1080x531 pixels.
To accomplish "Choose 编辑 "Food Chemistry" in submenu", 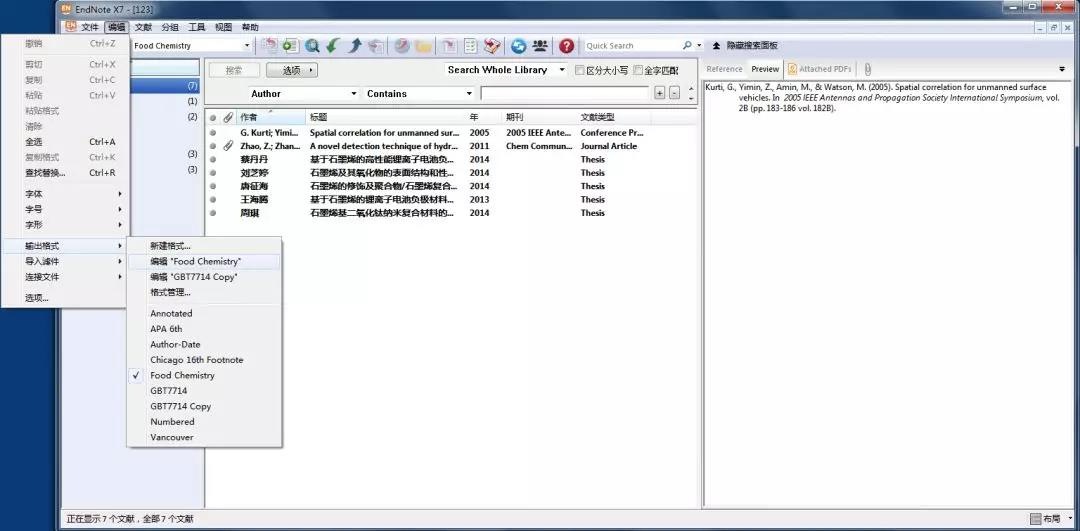I will (205, 262).
